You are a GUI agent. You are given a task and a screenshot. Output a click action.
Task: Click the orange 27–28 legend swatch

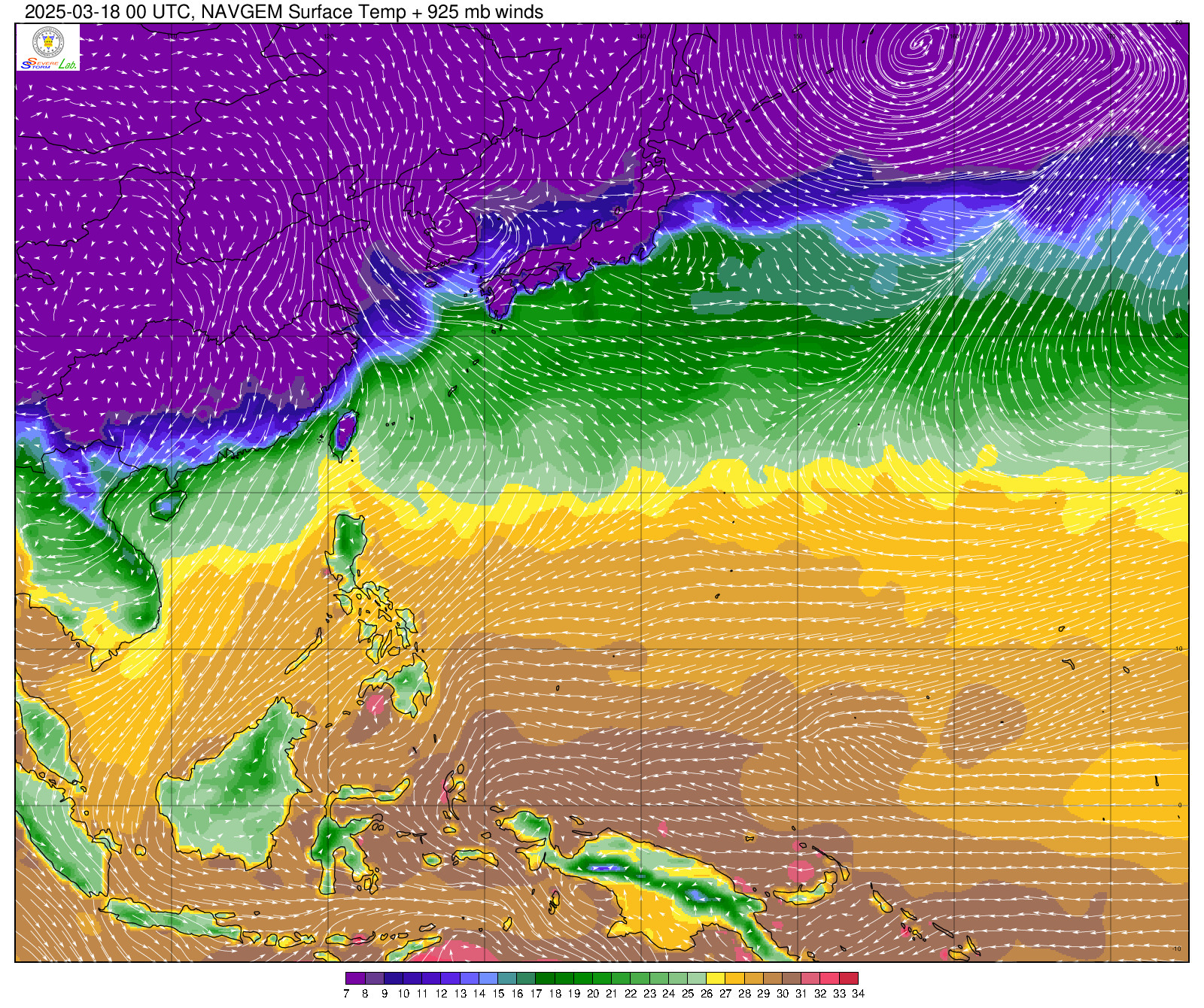click(x=734, y=978)
